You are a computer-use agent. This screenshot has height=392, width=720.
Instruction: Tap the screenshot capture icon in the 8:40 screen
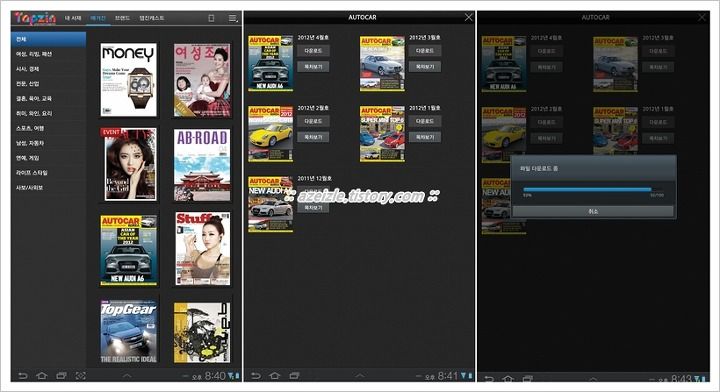80,376
